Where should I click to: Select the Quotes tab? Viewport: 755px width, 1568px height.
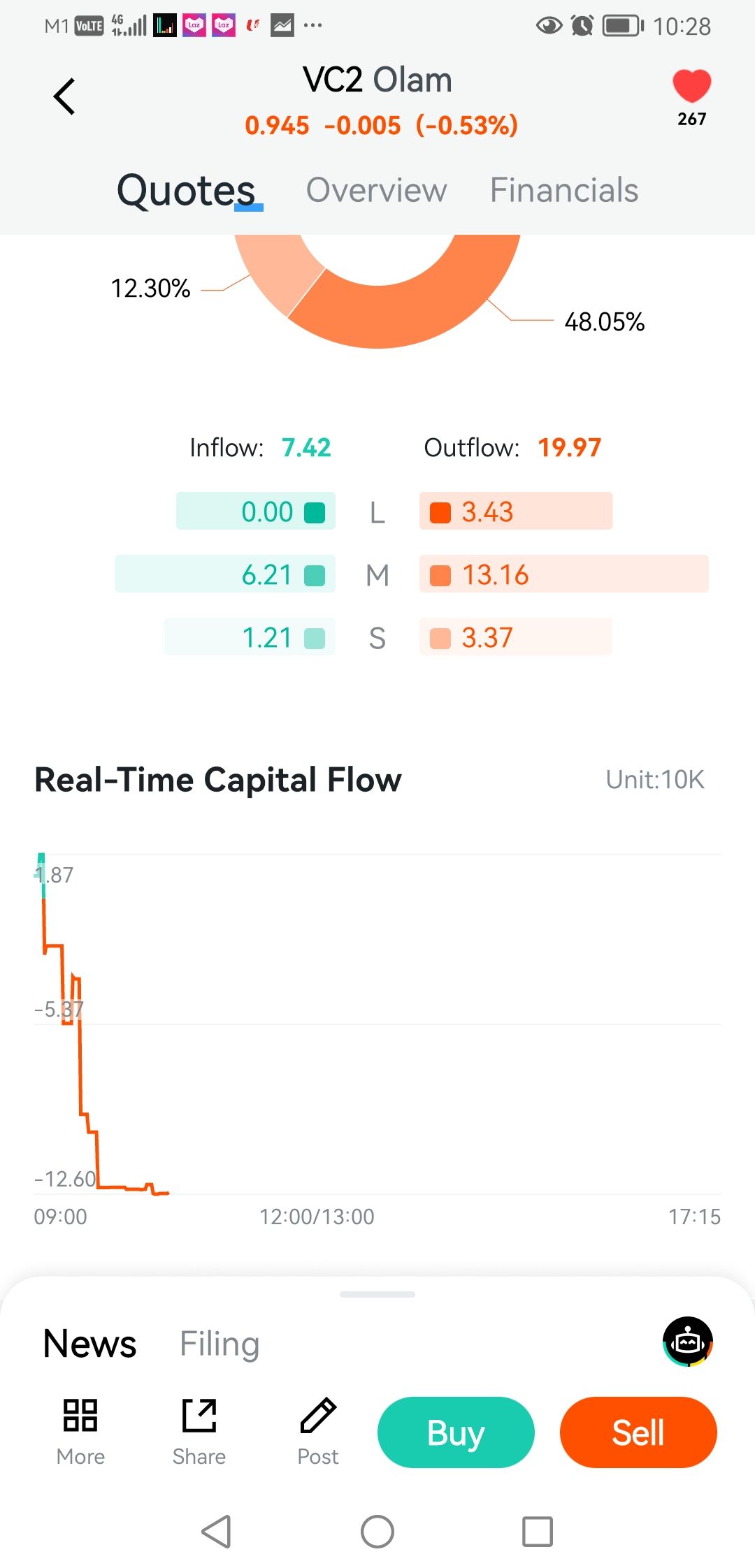(186, 190)
